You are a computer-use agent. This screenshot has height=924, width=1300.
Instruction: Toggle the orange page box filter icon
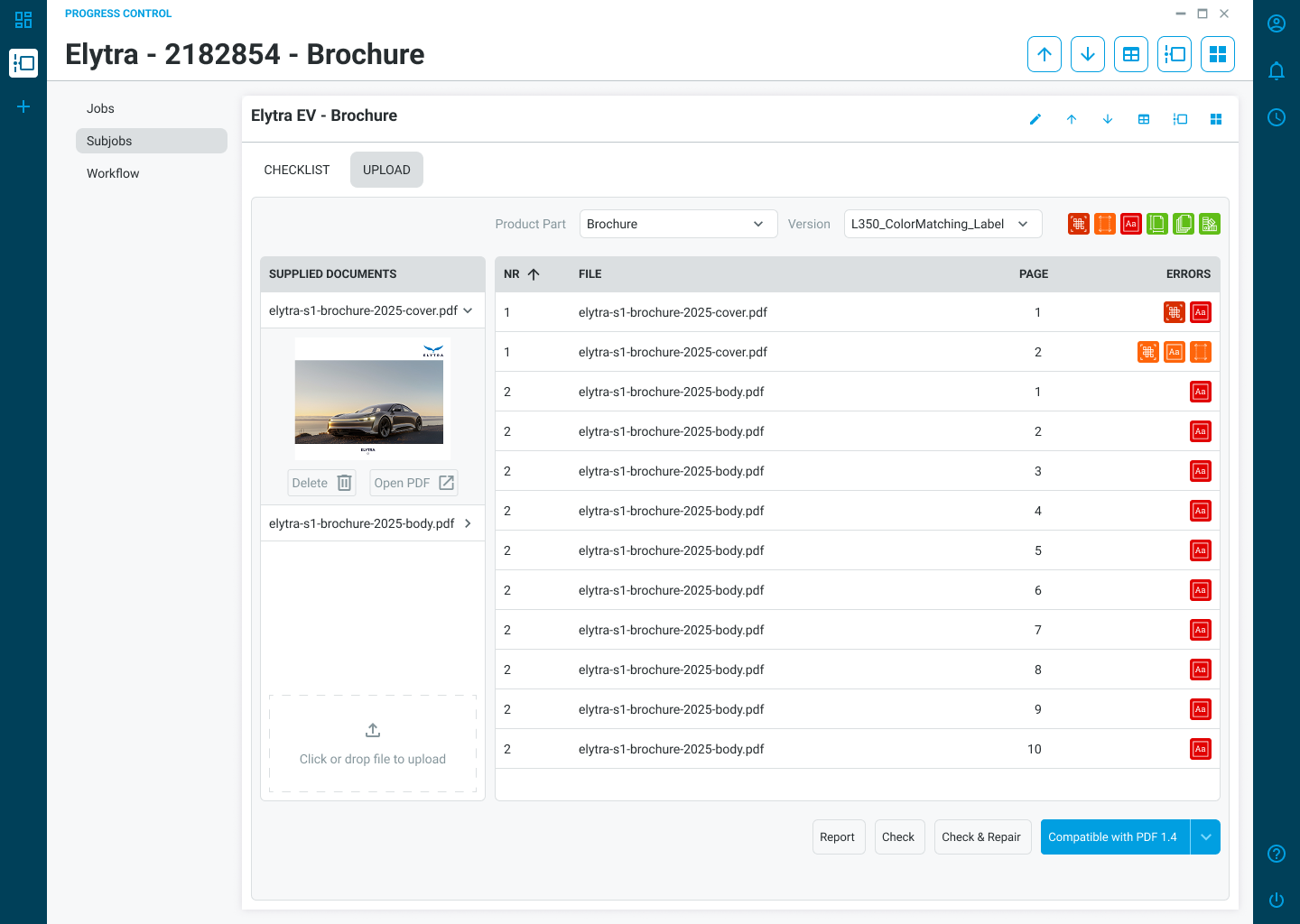[1105, 224]
